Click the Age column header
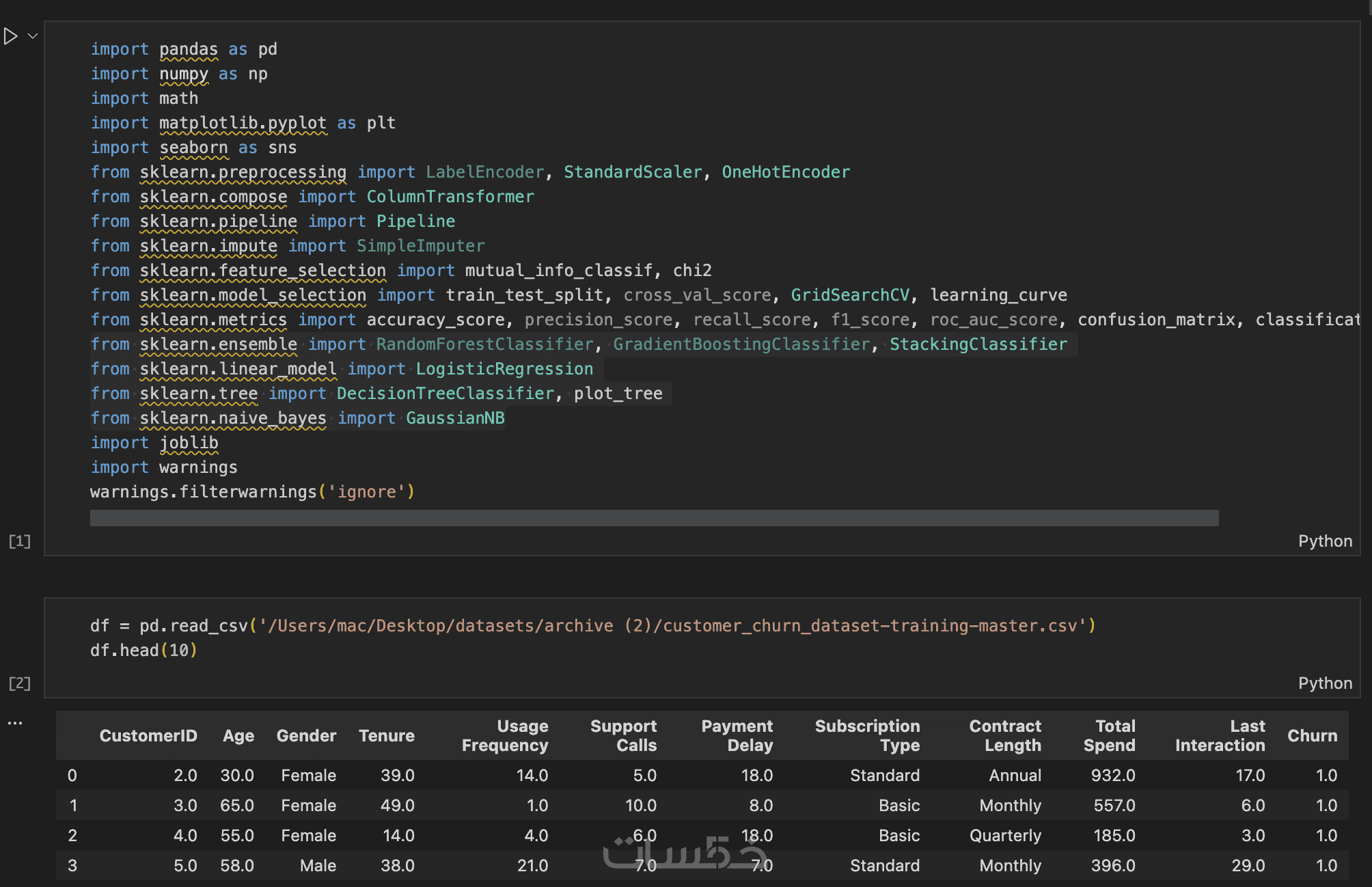Screen dimensions: 1372x887 [238, 736]
